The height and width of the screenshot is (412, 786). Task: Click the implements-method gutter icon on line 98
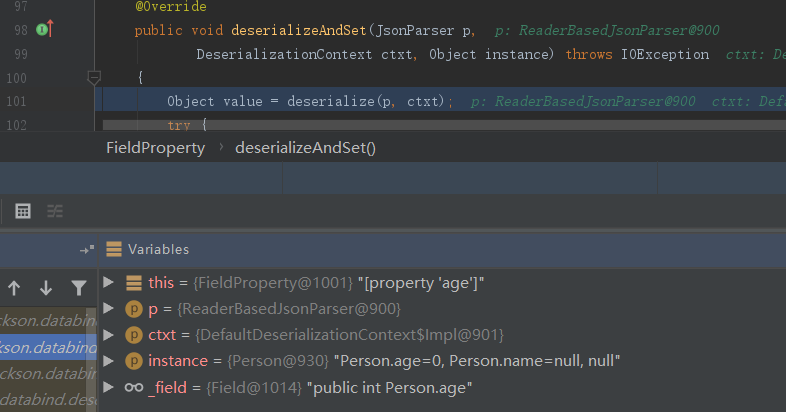44,30
